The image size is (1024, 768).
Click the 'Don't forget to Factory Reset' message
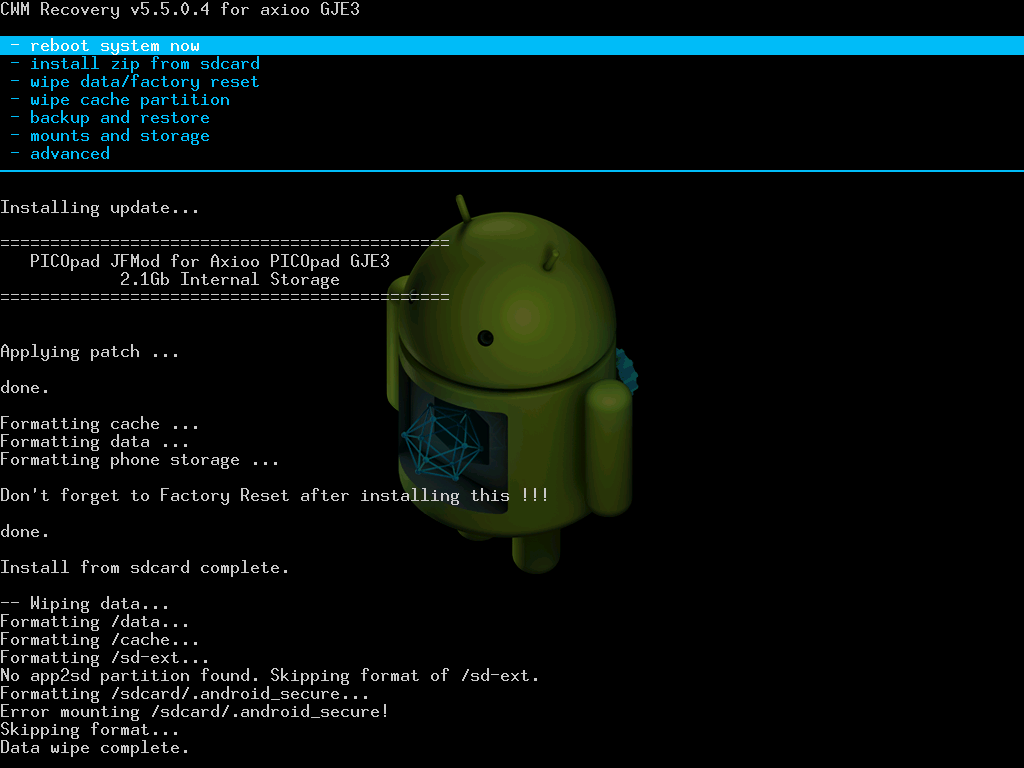(x=274, y=496)
